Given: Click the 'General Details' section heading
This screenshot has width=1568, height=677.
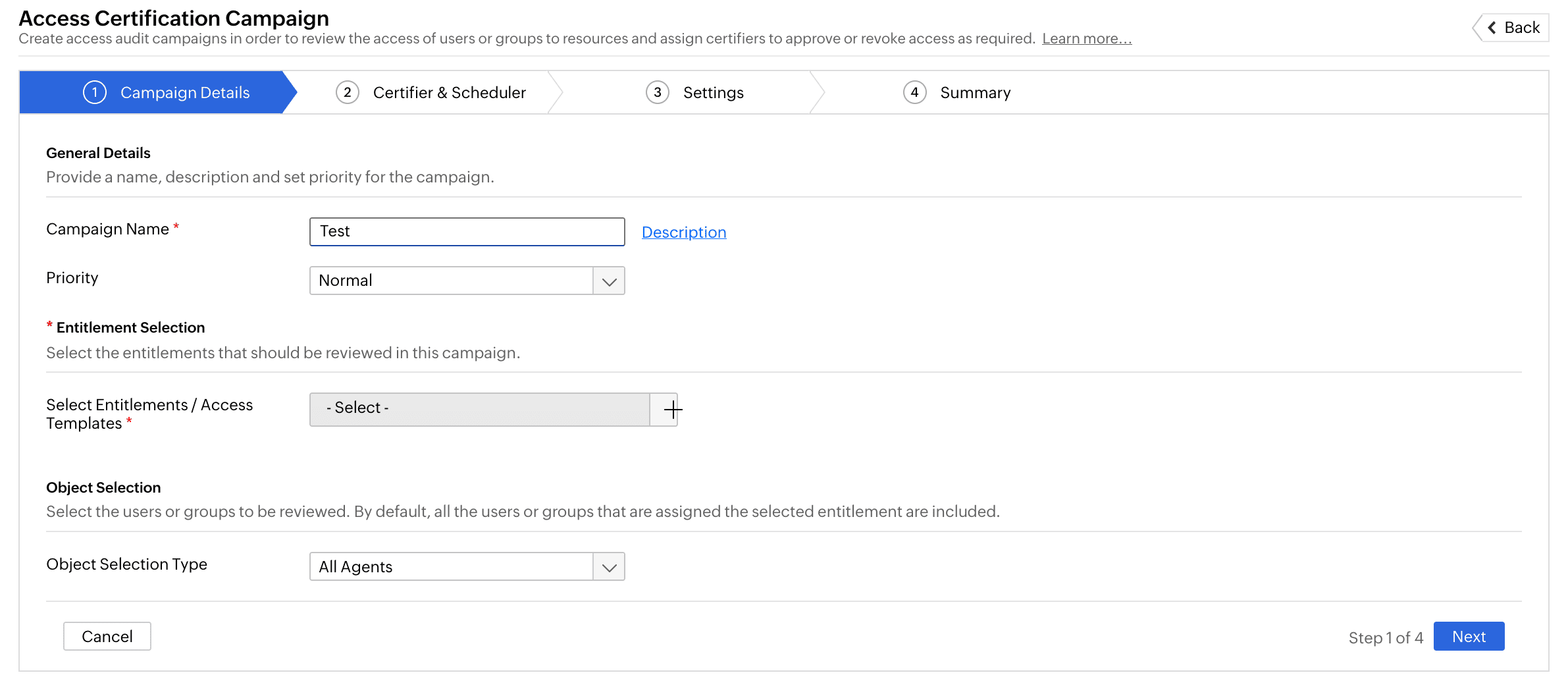Looking at the screenshot, I should [x=98, y=153].
